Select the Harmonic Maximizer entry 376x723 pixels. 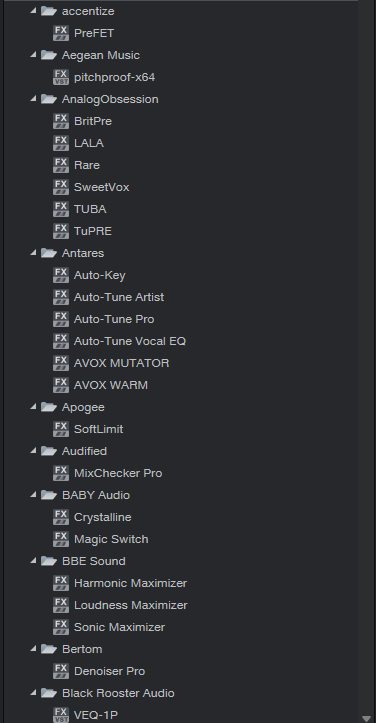[x=131, y=583]
